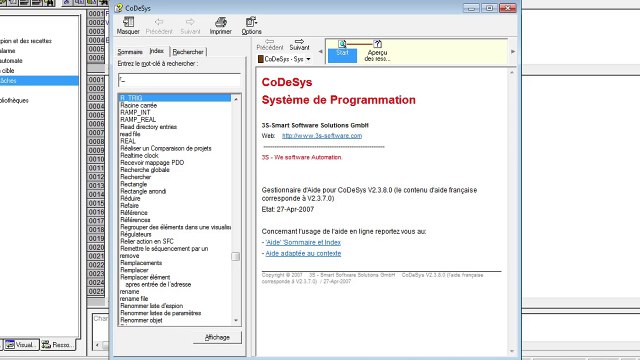
Task: Select bibliothèques item in background tree
Action: (x=14, y=100)
